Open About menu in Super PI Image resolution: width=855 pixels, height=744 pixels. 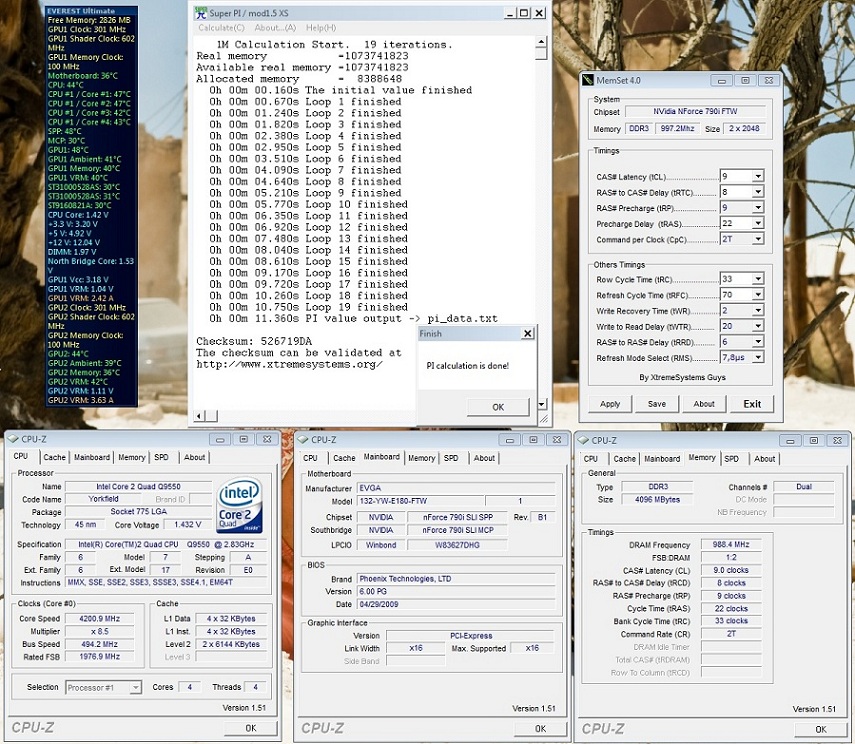coord(275,28)
